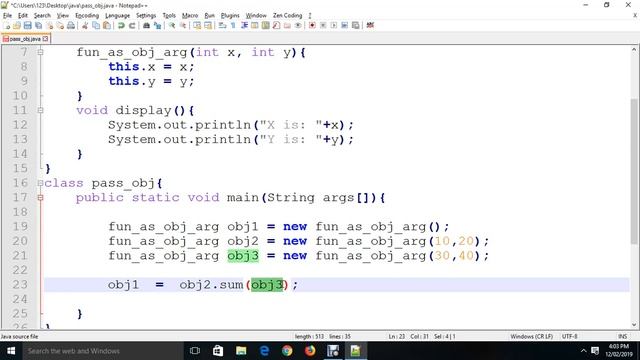Click the vertical scrollbar up arrow

(x=634, y=50)
